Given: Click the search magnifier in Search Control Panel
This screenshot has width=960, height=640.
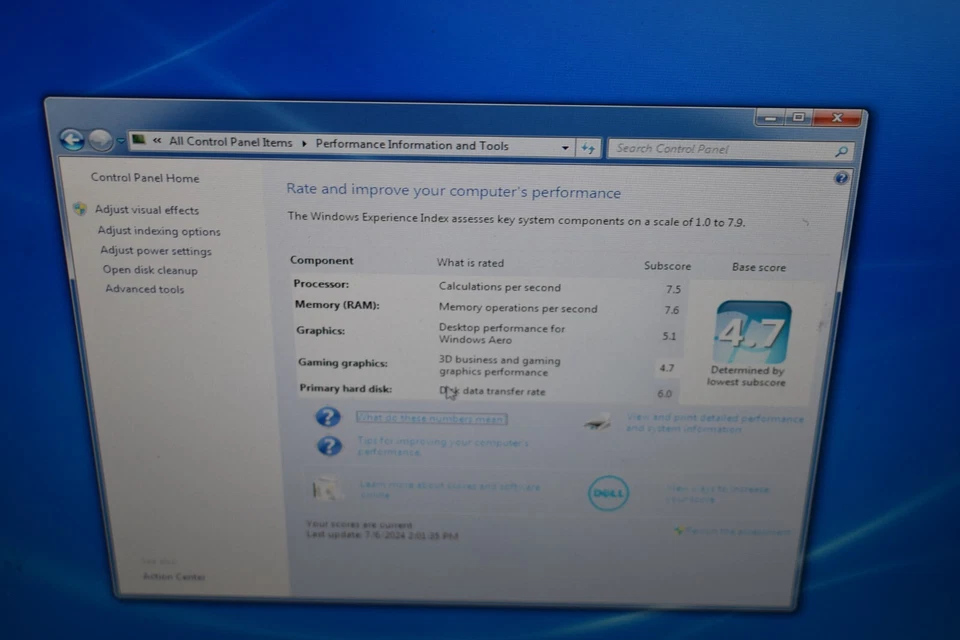Looking at the screenshot, I should [841, 150].
